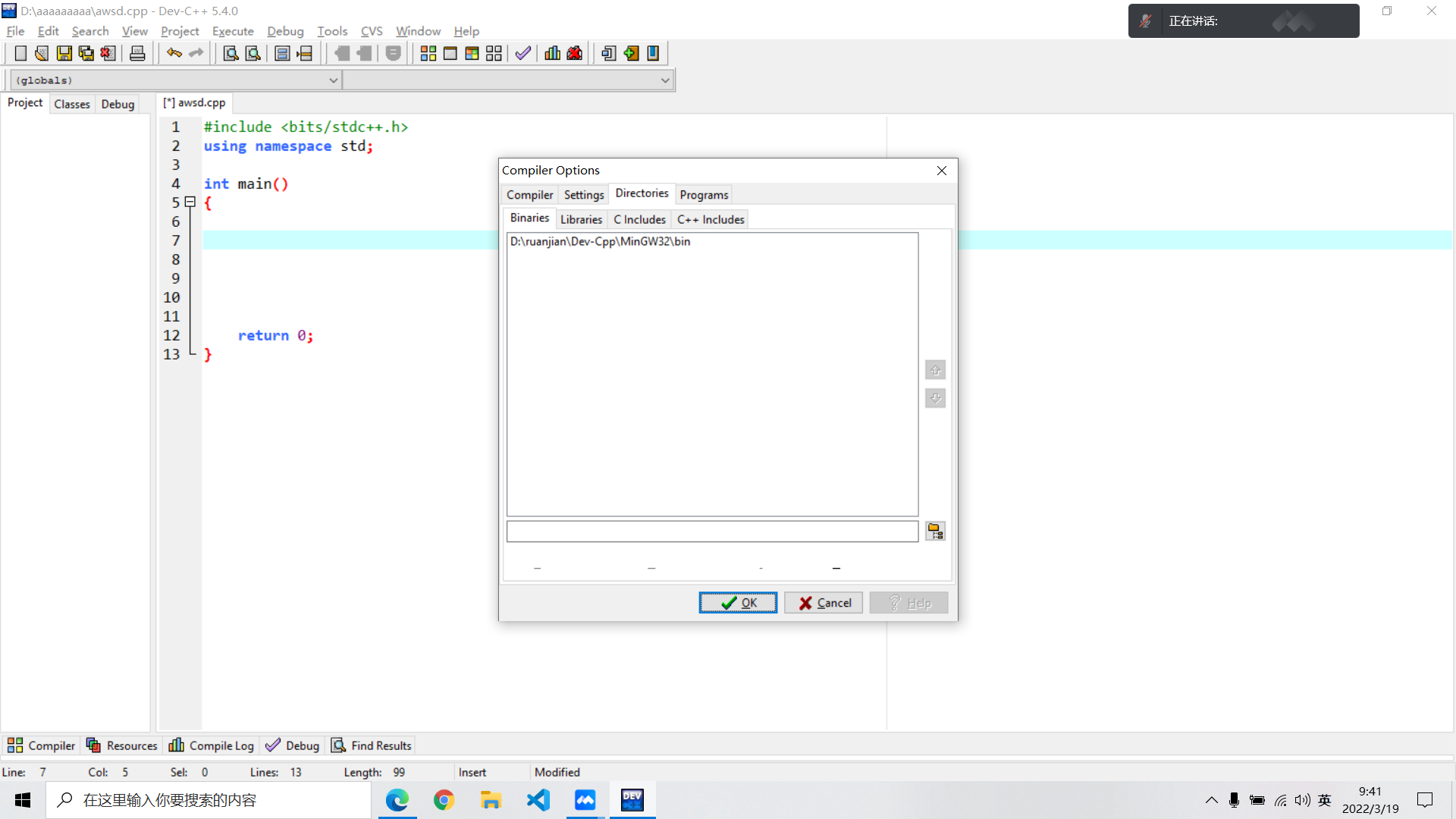The image size is (1456, 819).
Task: Open the Execute menu
Action: [x=232, y=31]
